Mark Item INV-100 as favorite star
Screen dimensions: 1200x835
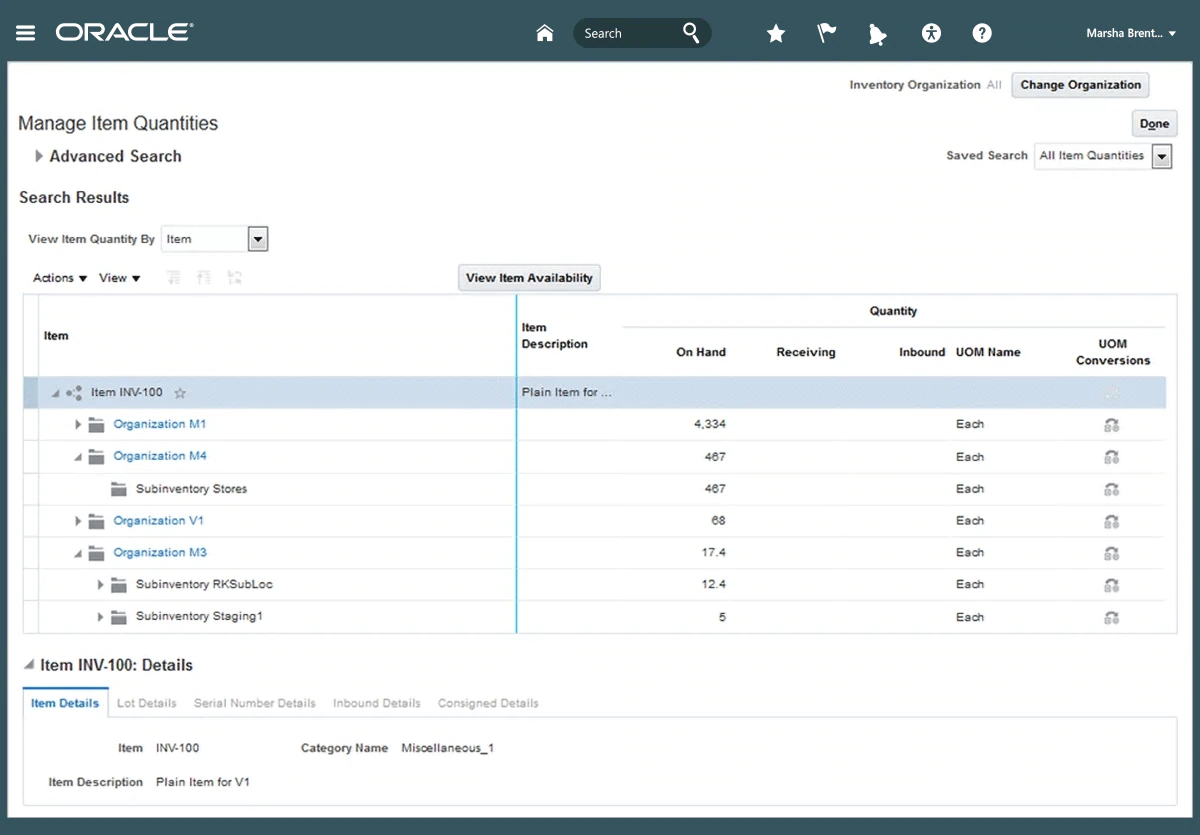tap(180, 393)
